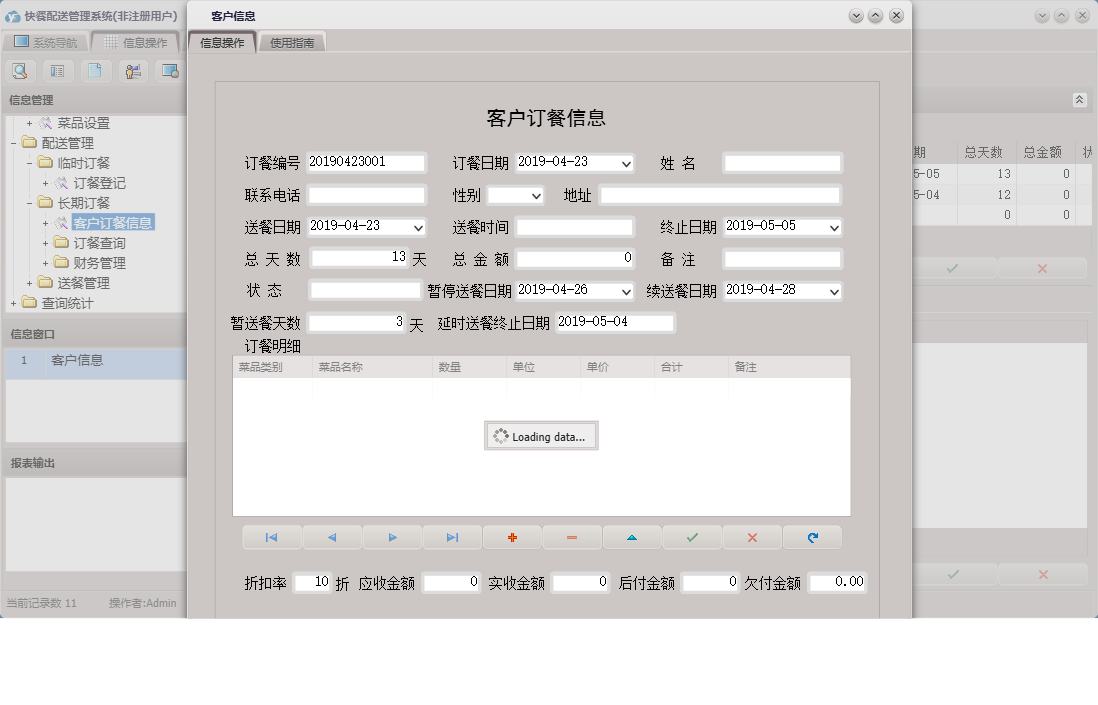The height and width of the screenshot is (705, 1098).
Task: Click the 折扣率 discount rate field
Action: 312,581
